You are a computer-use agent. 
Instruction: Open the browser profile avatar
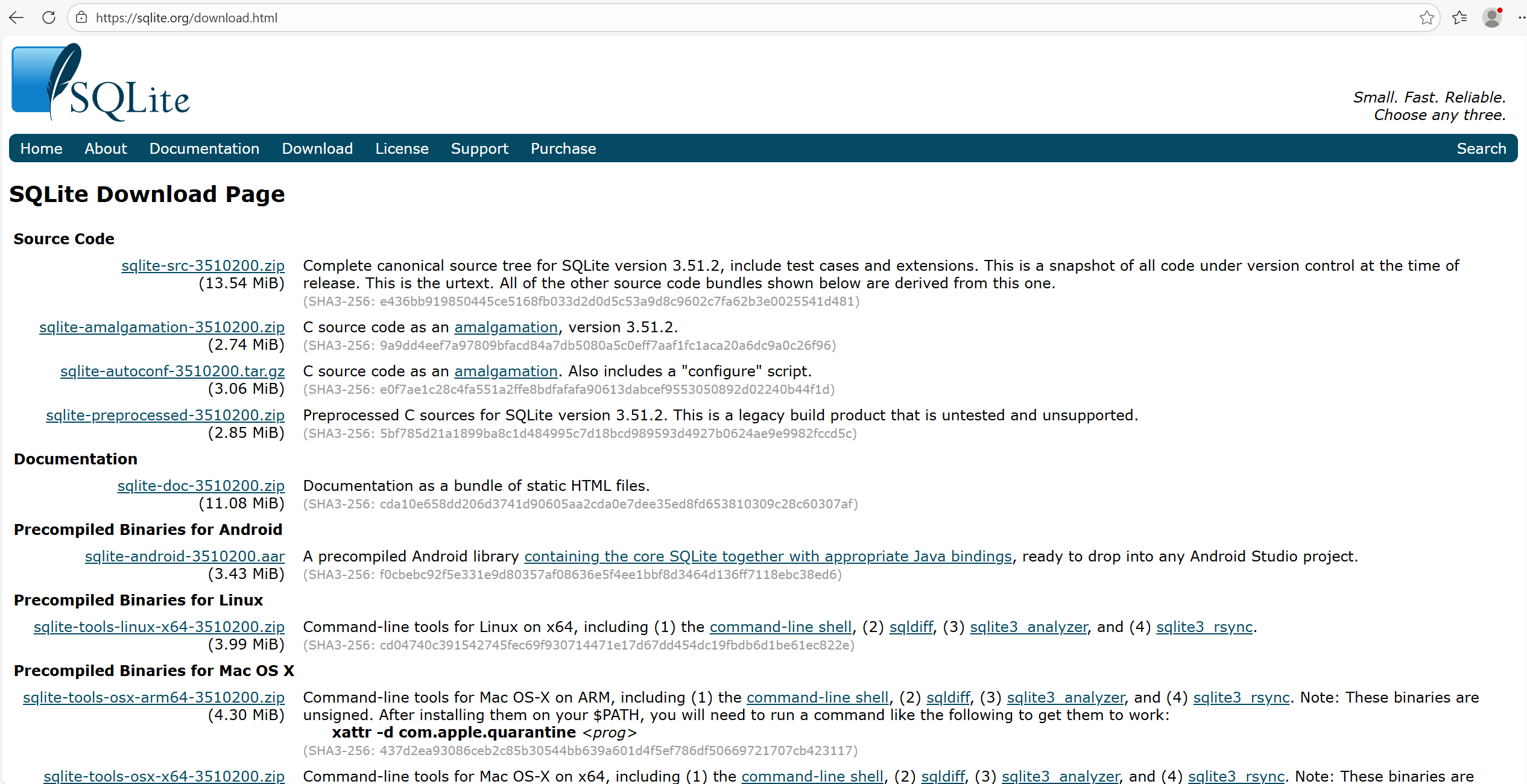tap(1492, 17)
